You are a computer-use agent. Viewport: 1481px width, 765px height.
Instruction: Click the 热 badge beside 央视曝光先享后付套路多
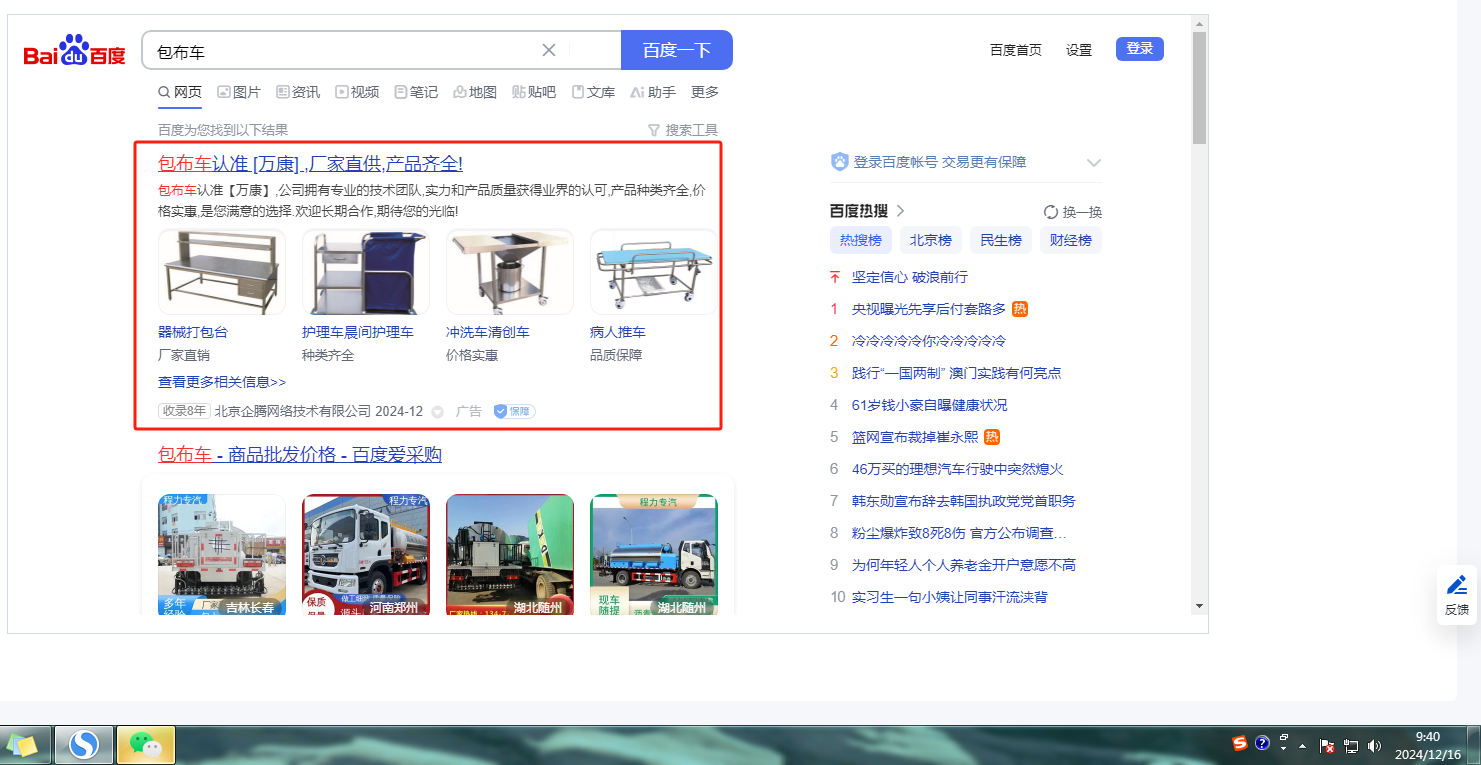[1020, 309]
